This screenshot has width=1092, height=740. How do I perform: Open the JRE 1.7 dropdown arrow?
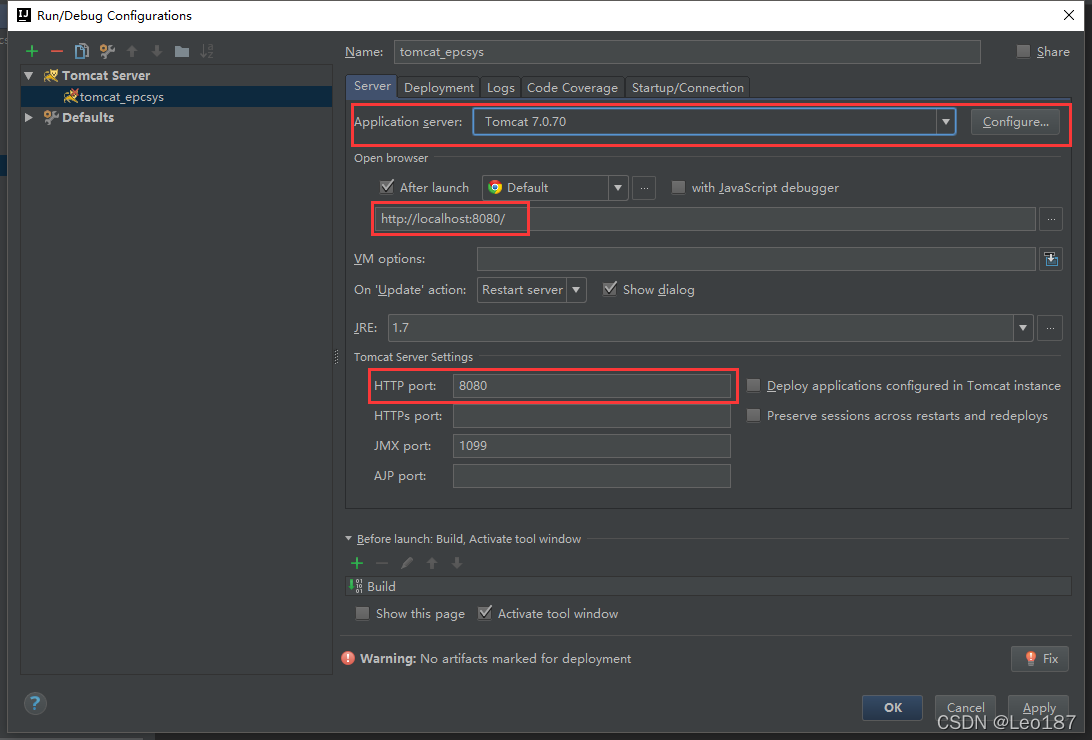point(1022,328)
